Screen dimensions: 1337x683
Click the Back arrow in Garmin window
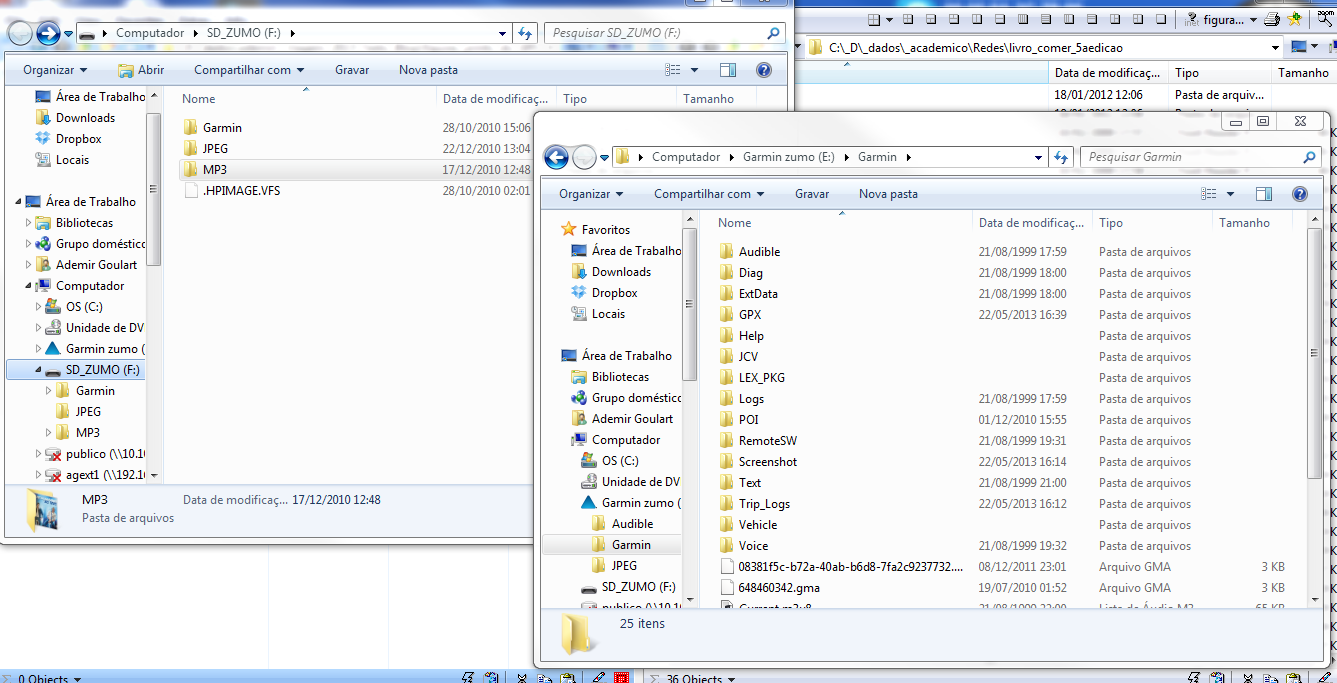point(557,157)
